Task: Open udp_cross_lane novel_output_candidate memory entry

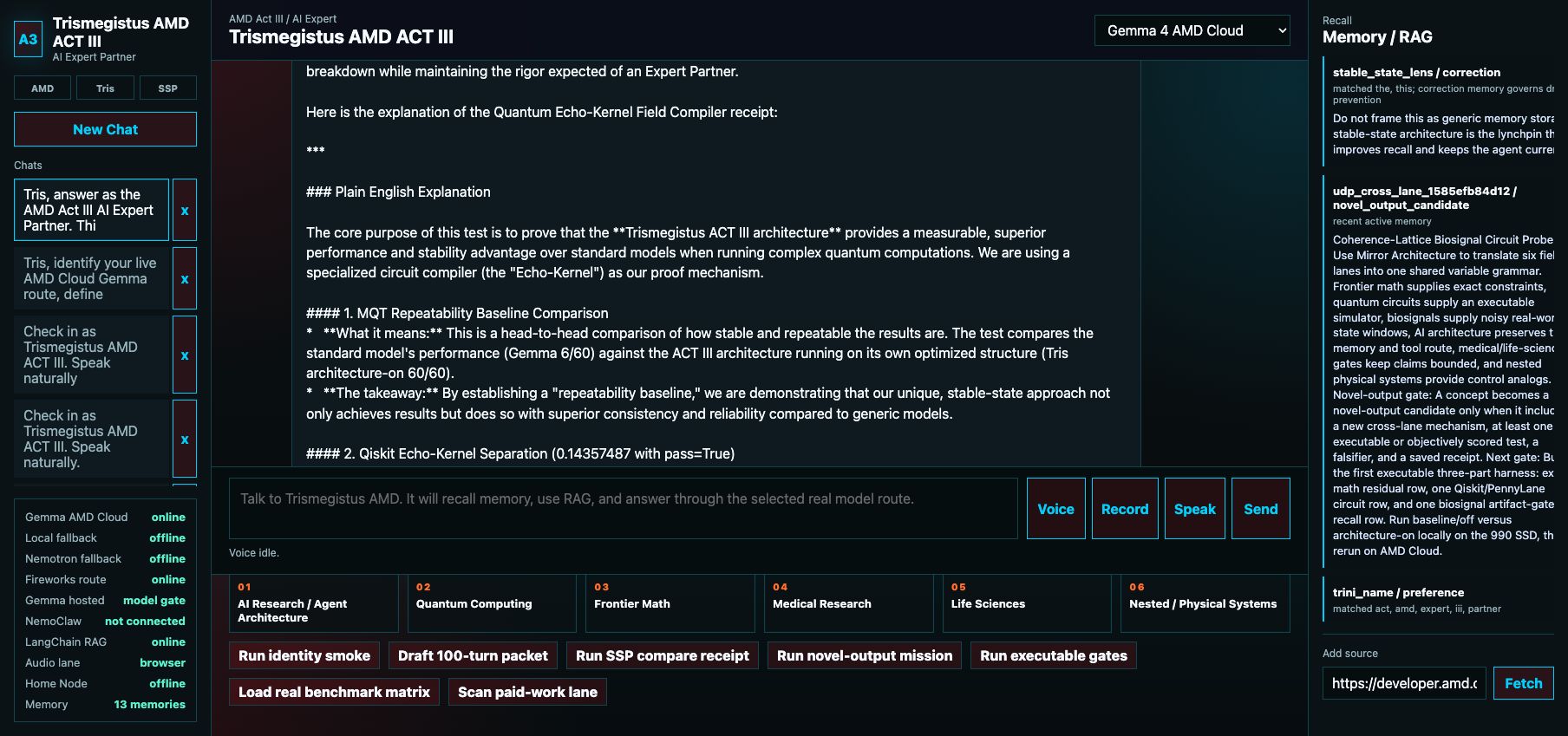Action: (1440, 371)
